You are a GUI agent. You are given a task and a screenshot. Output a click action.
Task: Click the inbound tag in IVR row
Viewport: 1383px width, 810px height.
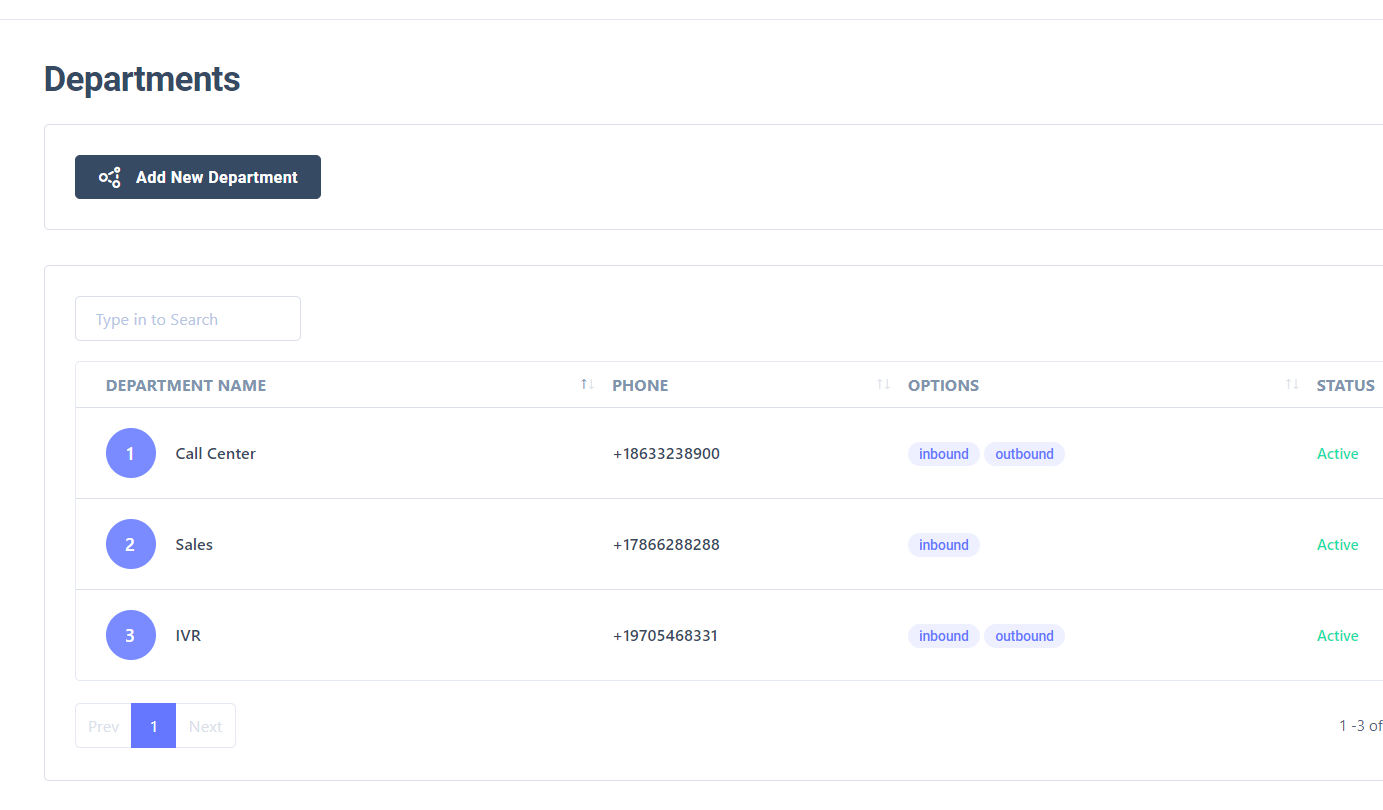(x=944, y=636)
